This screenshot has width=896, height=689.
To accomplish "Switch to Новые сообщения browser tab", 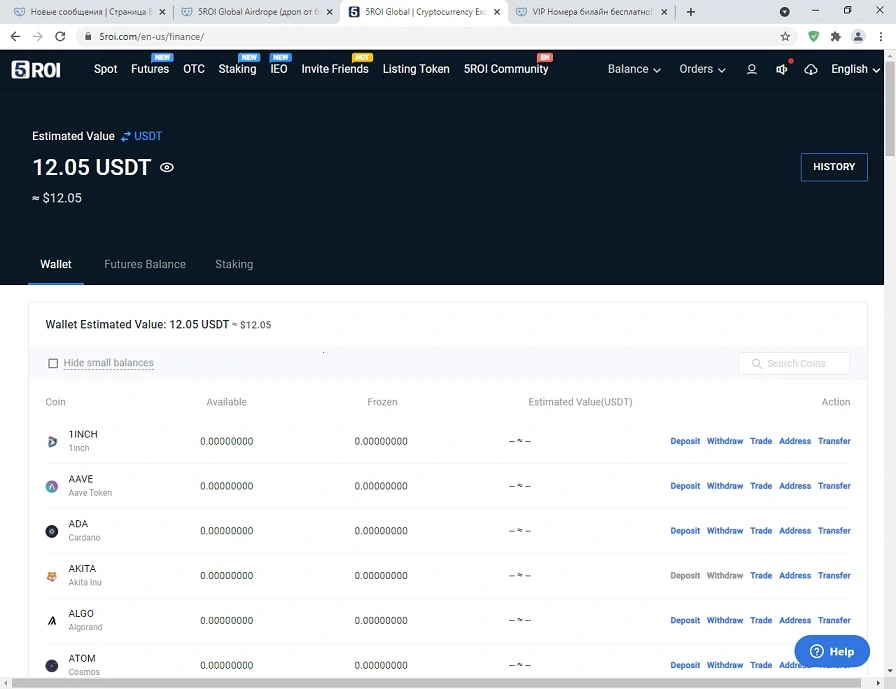I will pos(90,11).
